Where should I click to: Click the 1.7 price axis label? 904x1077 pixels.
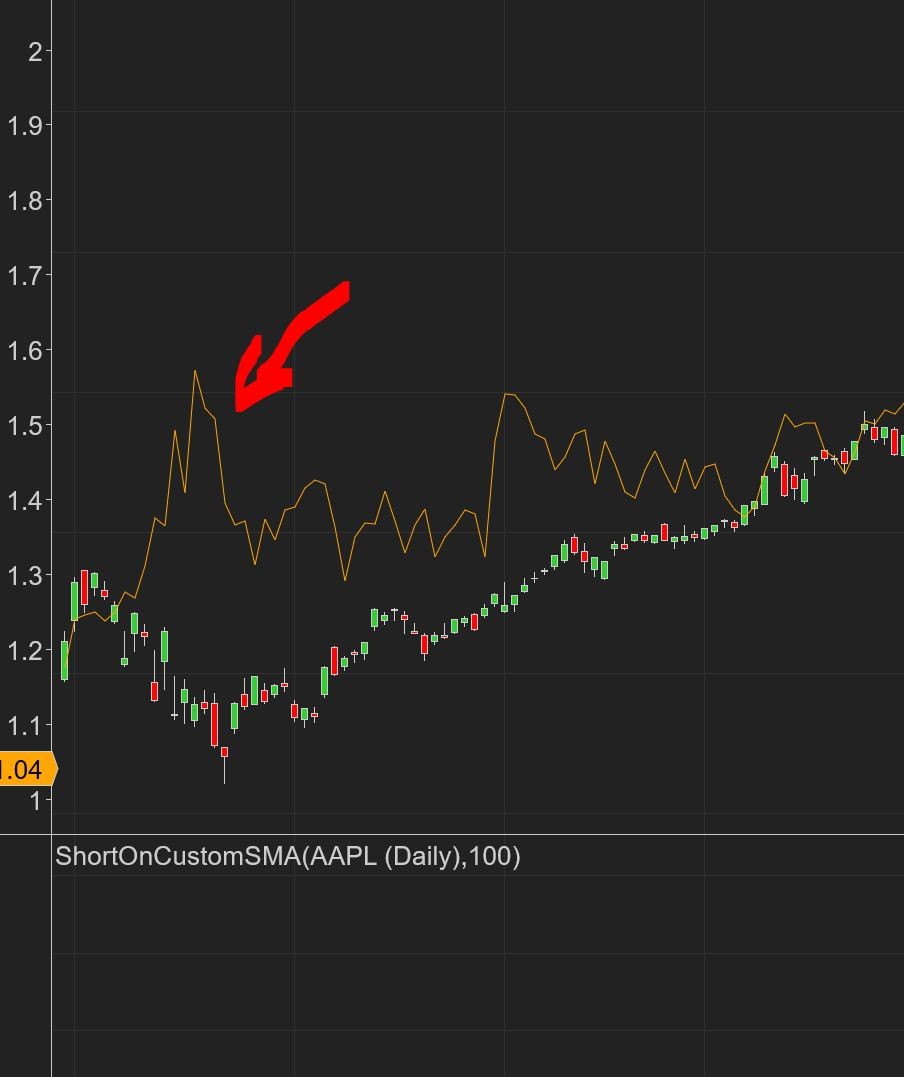(25, 276)
